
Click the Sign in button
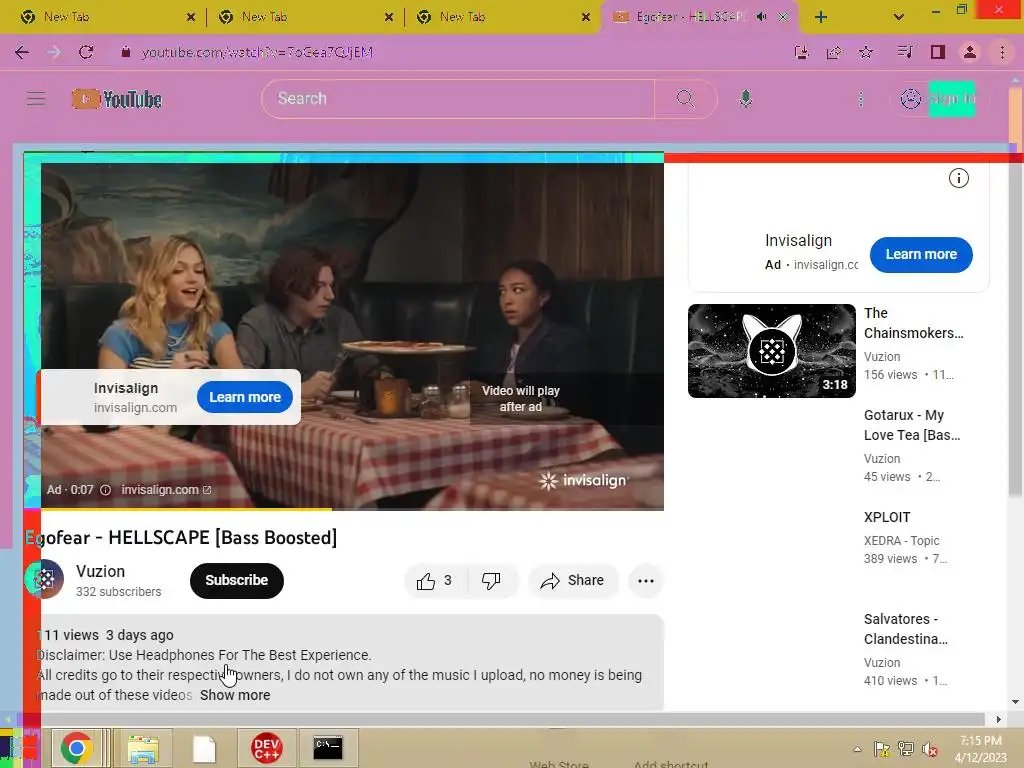pyautogui.click(x=940, y=99)
